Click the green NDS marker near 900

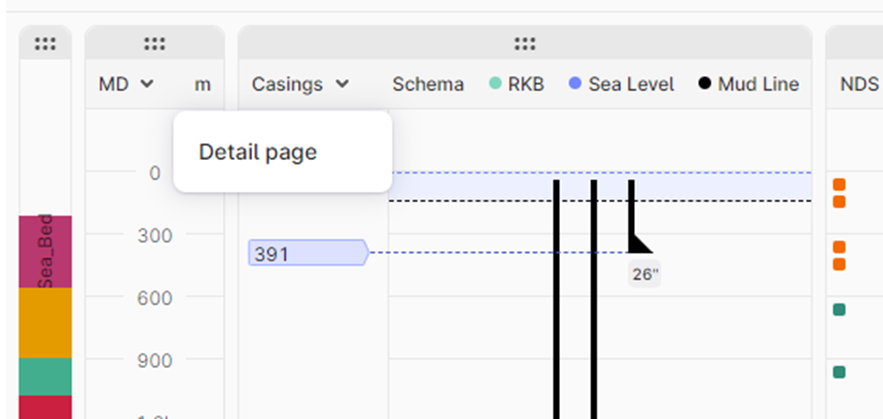pyautogui.click(x=839, y=372)
